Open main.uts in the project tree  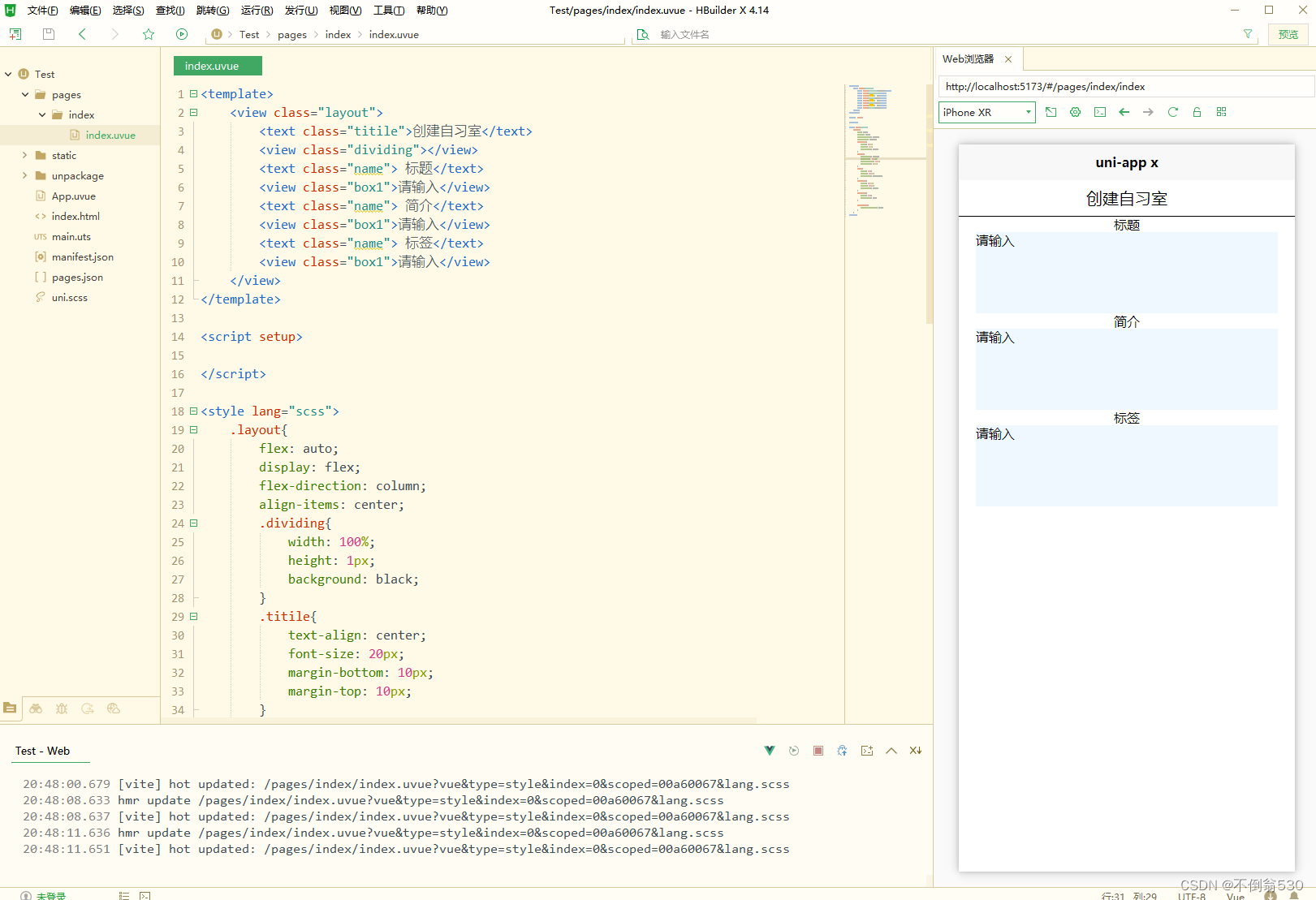pyautogui.click(x=71, y=237)
